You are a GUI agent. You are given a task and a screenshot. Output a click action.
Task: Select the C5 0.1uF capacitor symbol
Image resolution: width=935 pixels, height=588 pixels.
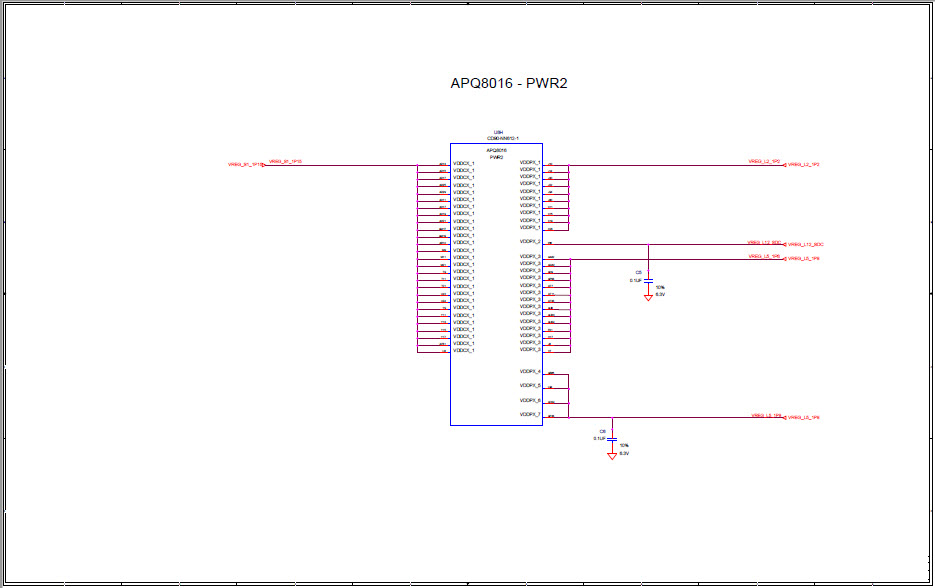coord(648,280)
